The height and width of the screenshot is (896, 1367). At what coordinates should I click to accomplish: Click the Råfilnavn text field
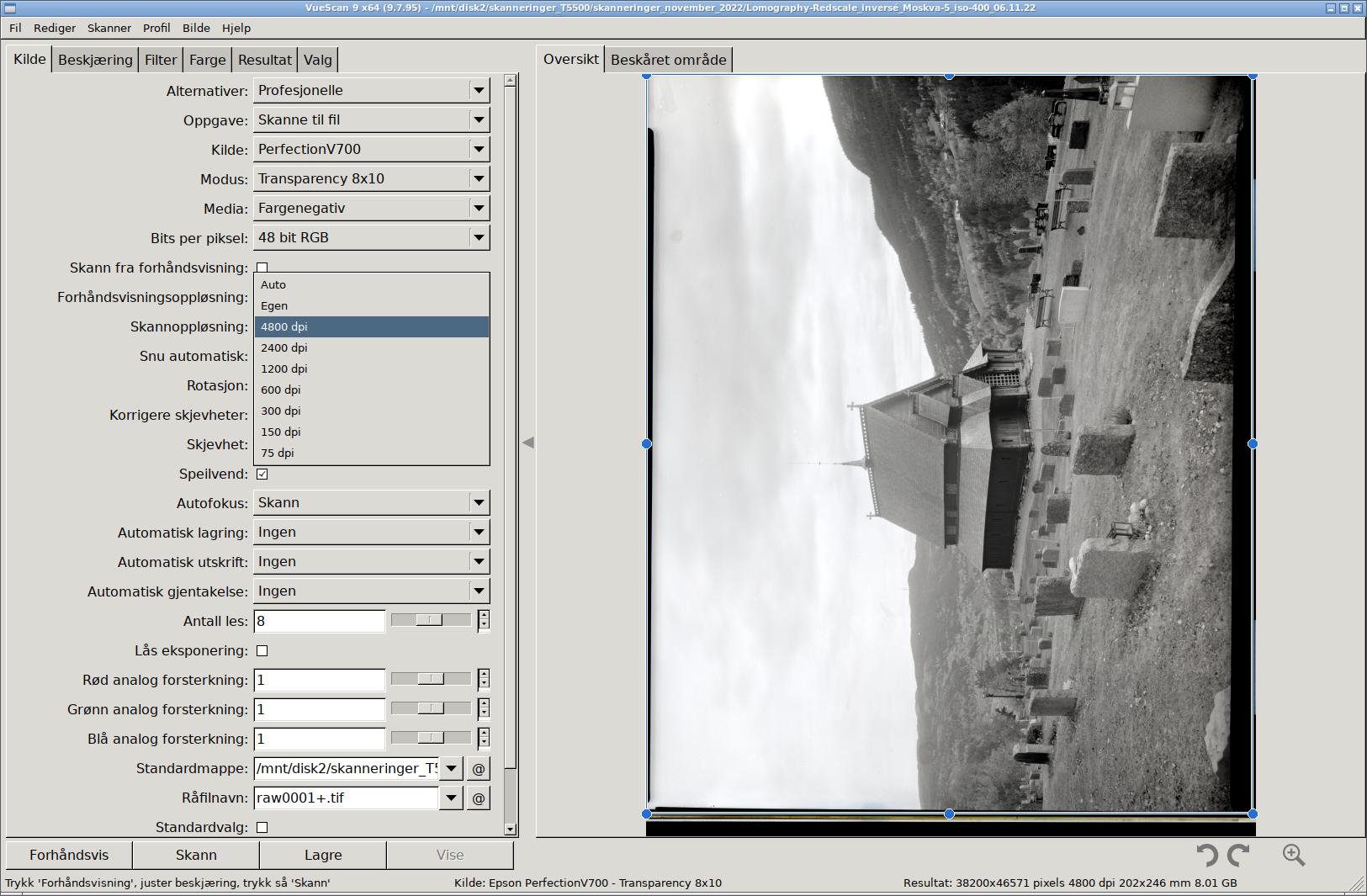346,798
